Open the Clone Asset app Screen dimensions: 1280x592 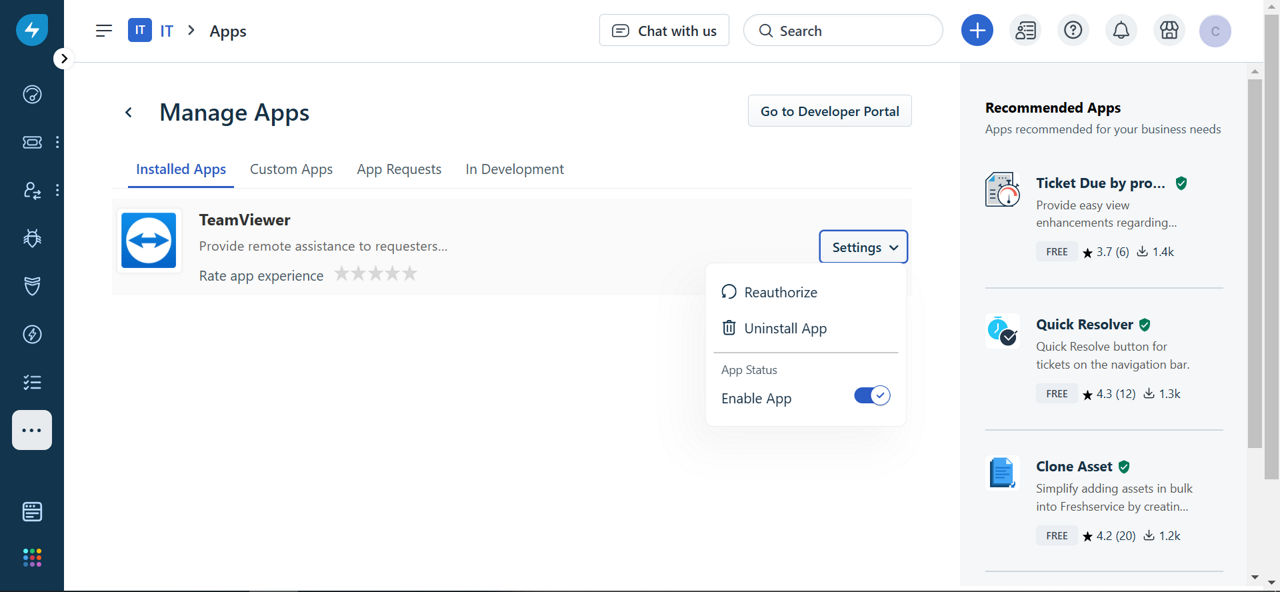pyautogui.click(x=1075, y=466)
